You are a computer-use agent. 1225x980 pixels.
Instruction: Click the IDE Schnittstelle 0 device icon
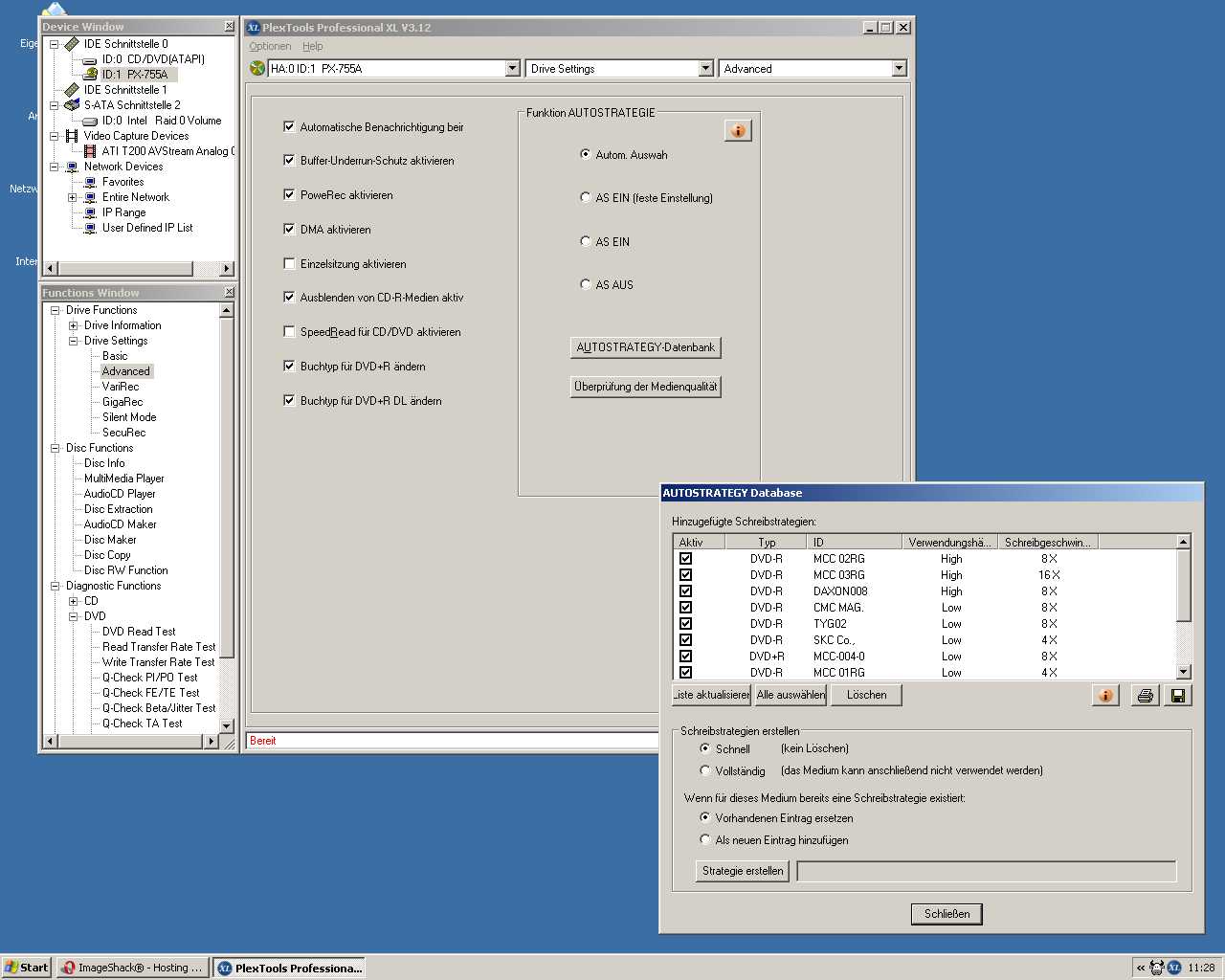(72, 44)
